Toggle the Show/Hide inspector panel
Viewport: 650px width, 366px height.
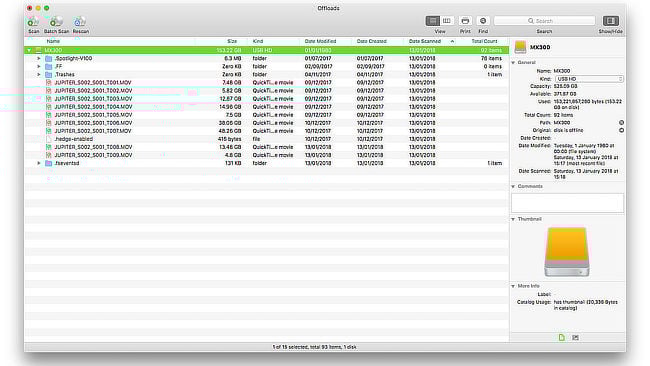pos(611,21)
